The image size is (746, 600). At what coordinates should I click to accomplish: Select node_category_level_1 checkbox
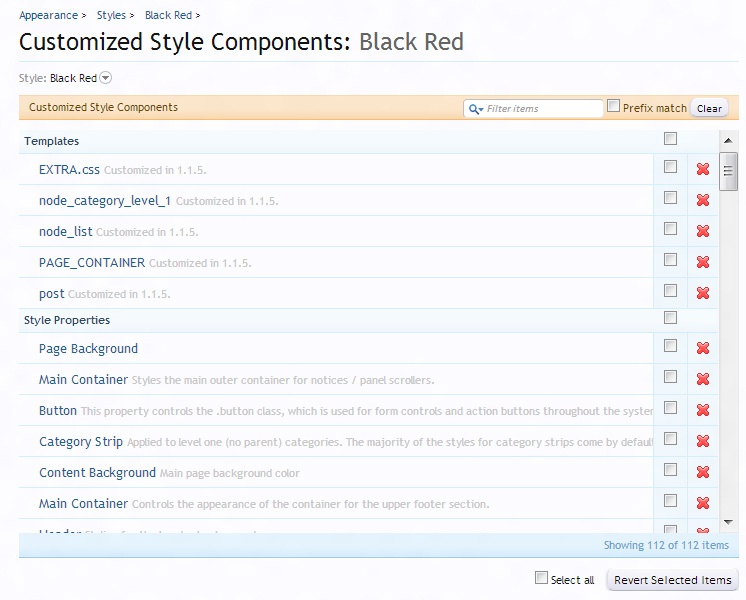[x=670, y=197]
